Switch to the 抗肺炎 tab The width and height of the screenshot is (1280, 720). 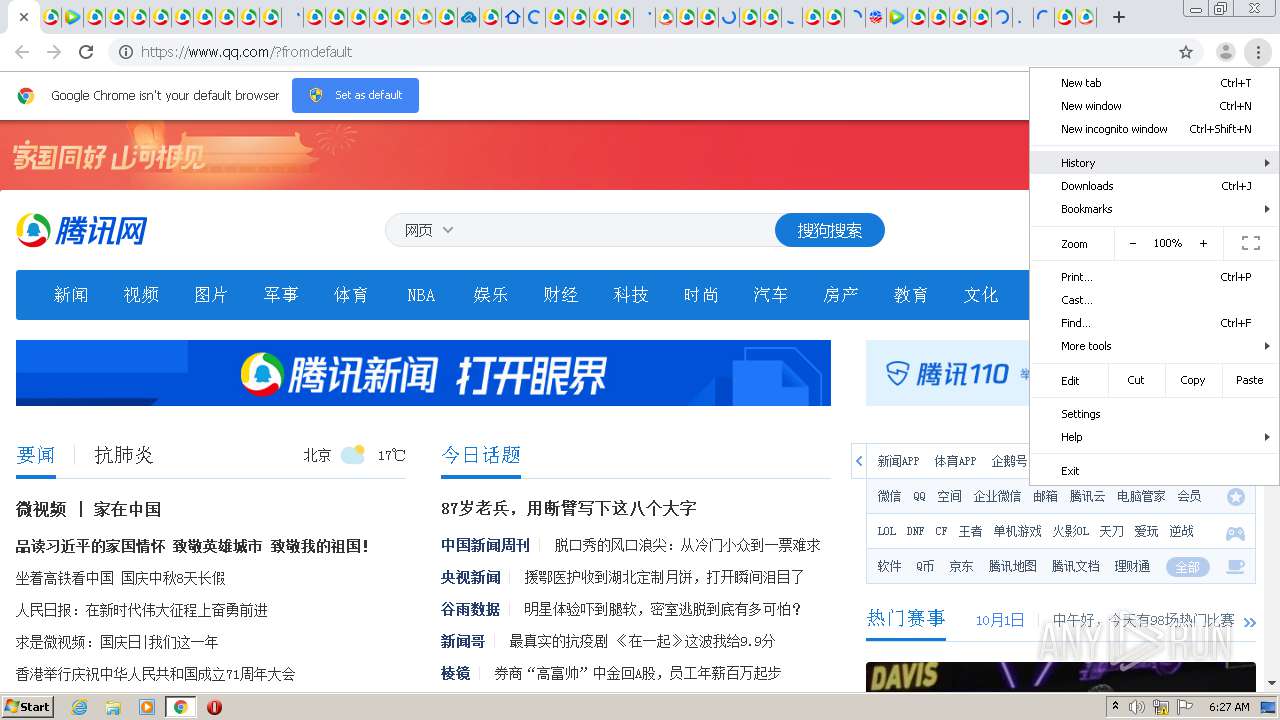coord(123,455)
